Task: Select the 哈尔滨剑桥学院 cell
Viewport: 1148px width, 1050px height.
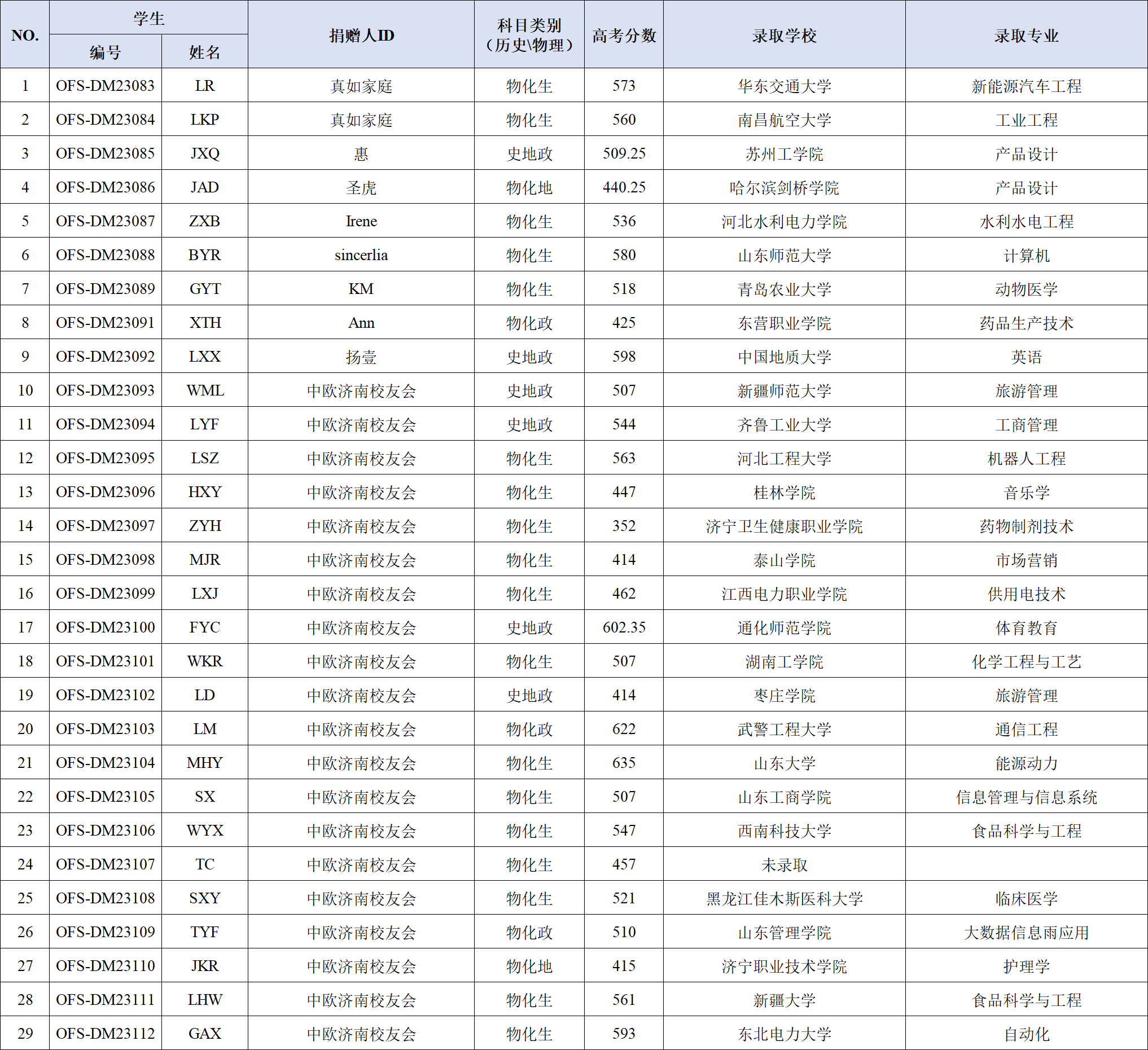Action: coord(784,187)
